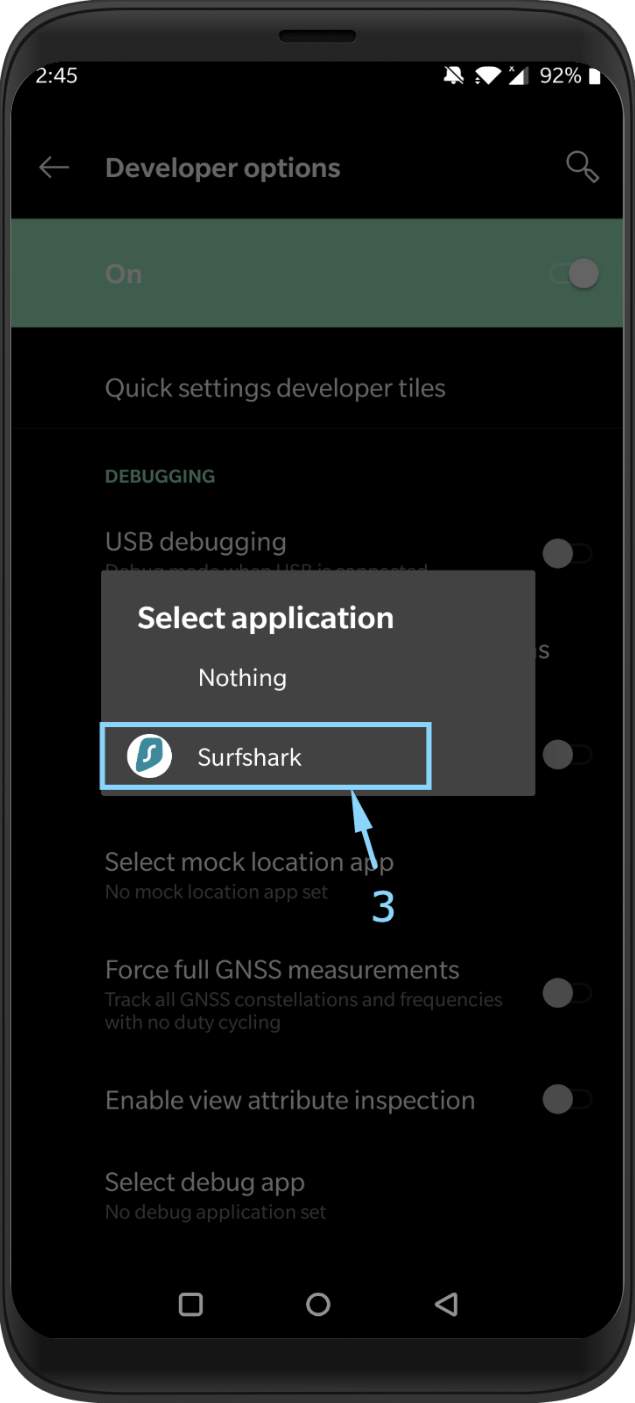Tap the Select application dialog title
This screenshot has height=1403, width=635.
[x=265, y=618]
